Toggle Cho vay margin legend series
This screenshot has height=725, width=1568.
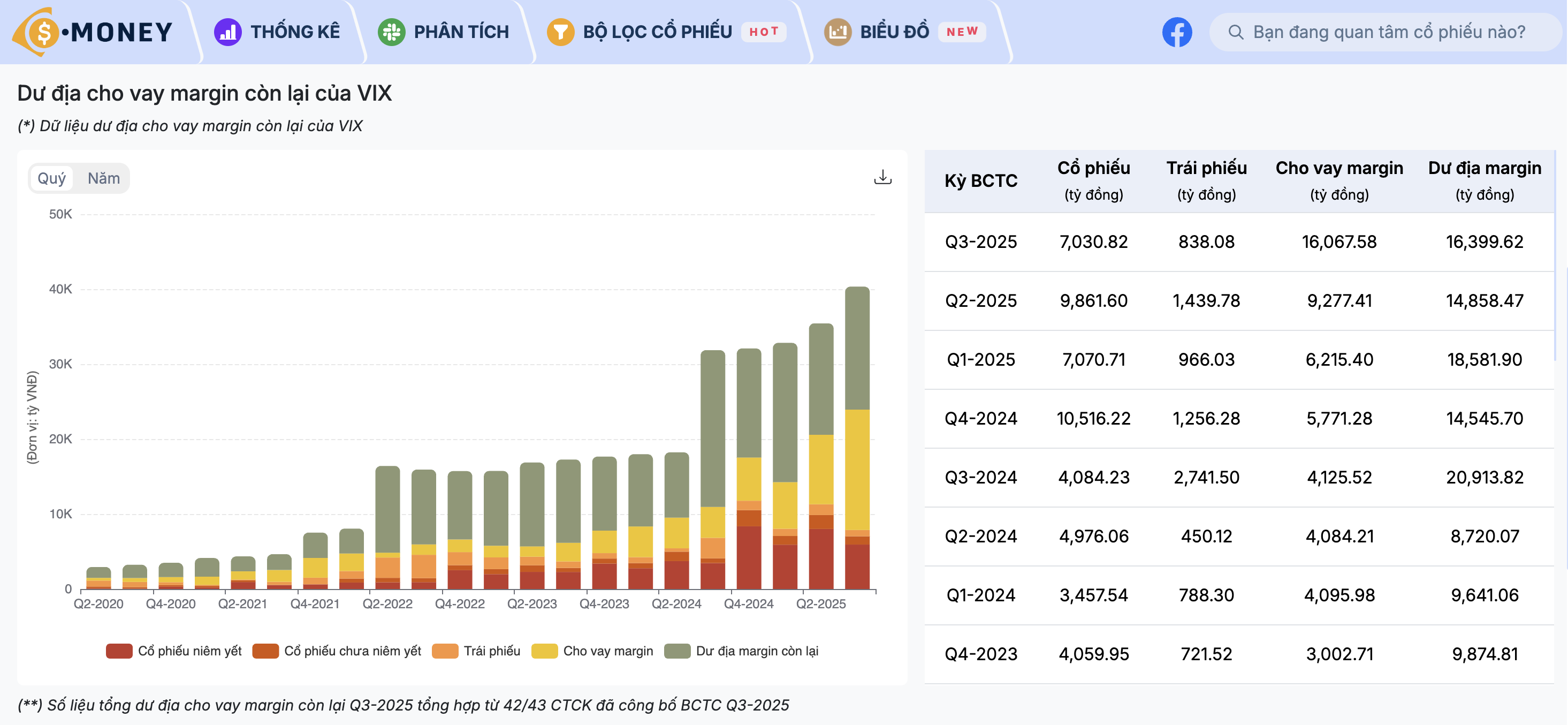pos(607,651)
